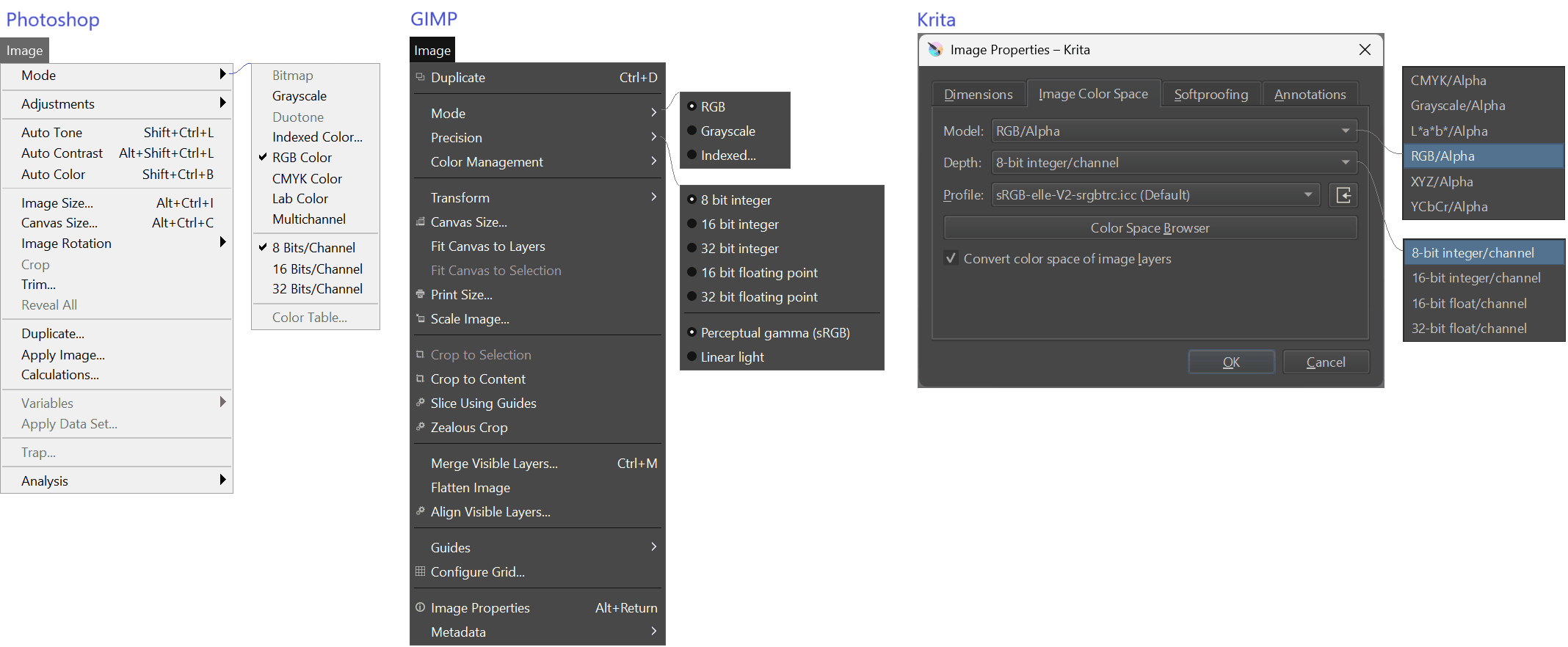Choose Merge Visible Layers in GIMP menu
Viewport: 1568px width, 647px height.
click(x=538, y=463)
